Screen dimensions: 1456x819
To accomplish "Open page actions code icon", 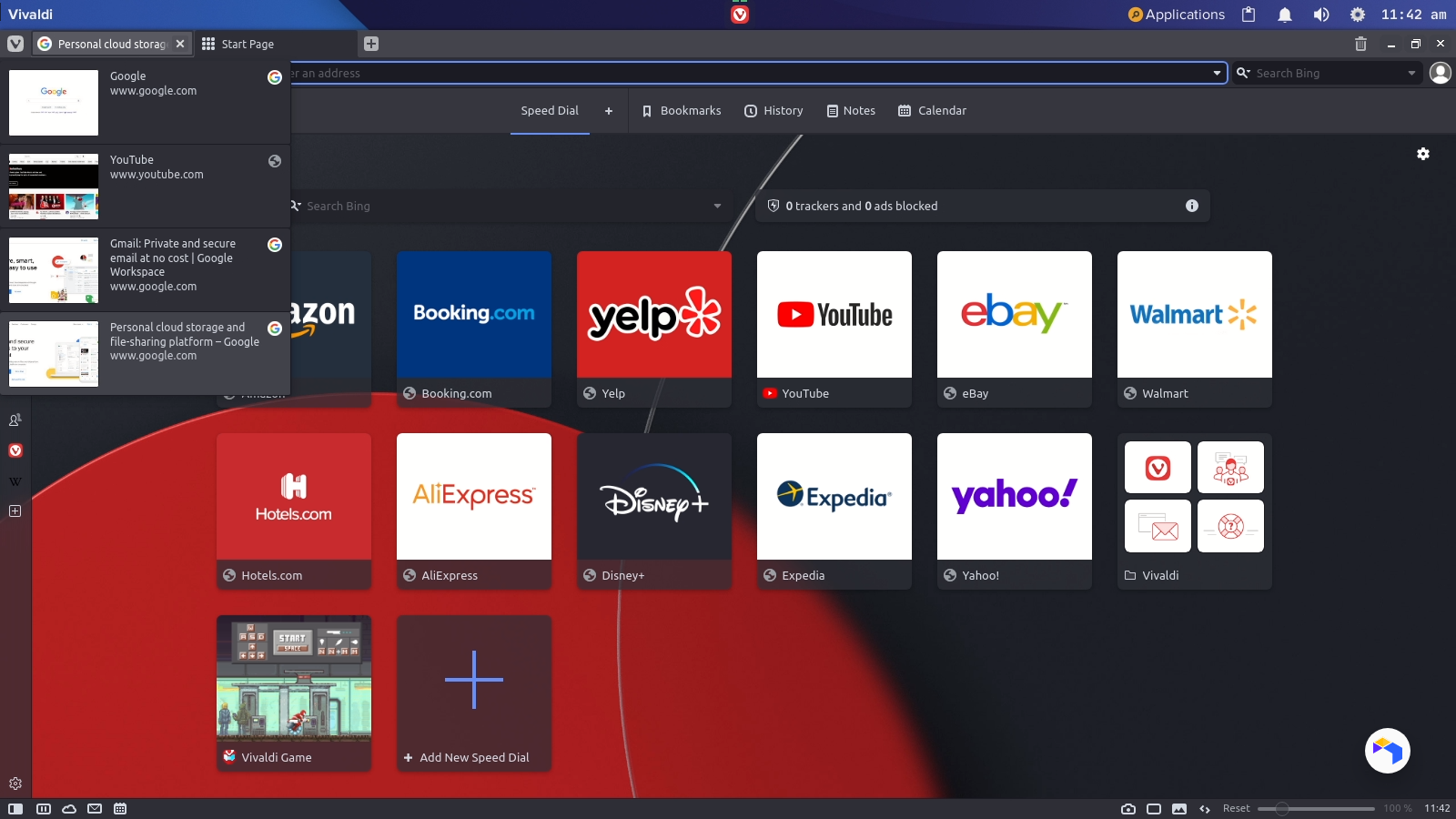I will (1205, 809).
